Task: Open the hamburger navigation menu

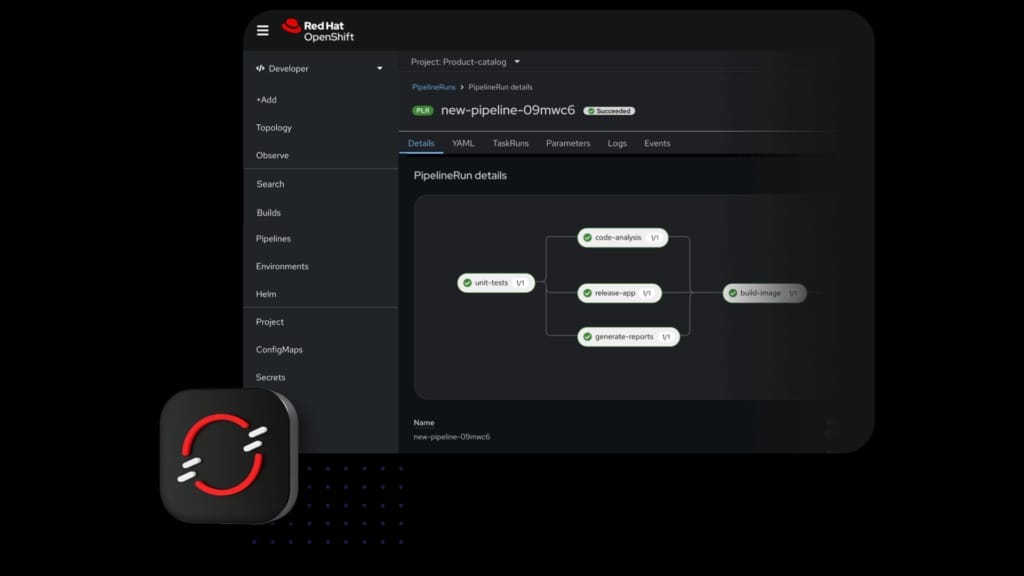Action: (x=263, y=30)
